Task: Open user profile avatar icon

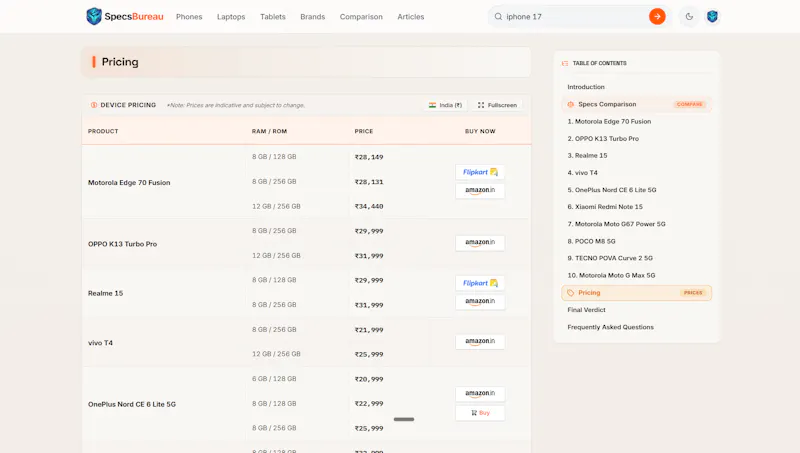Action: tap(712, 16)
